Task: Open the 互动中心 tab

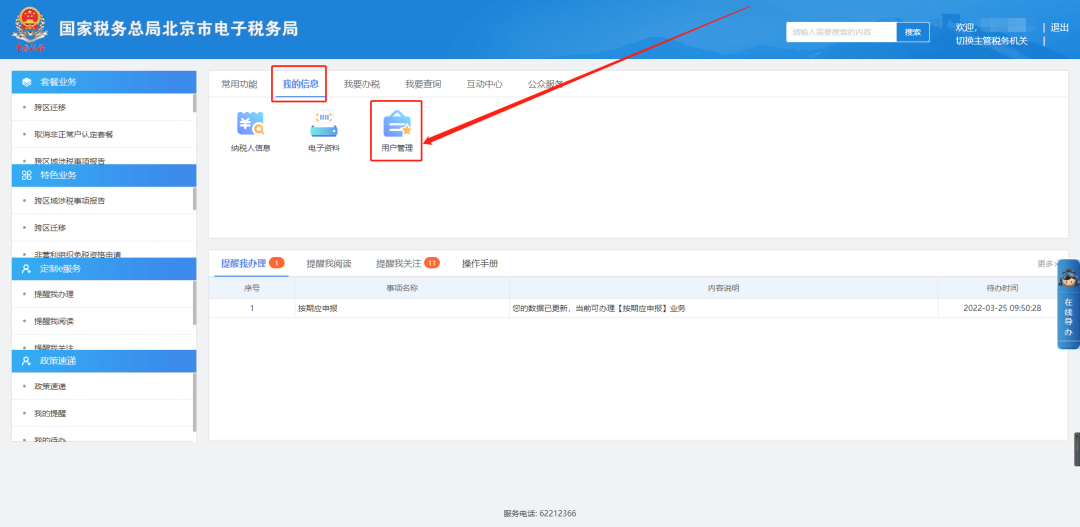Action: click(x=484, y=84)
